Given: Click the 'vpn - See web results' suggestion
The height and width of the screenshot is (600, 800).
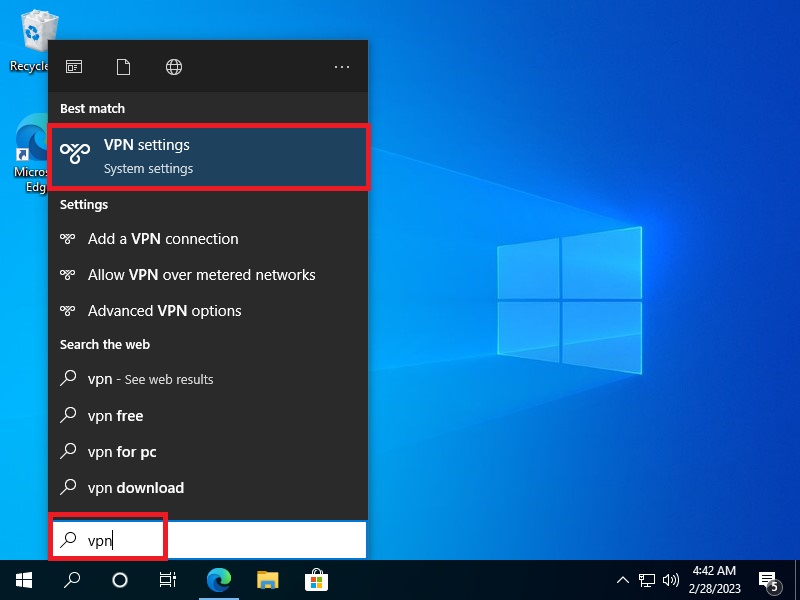Looking at the screenshot, I should (150, 380).
